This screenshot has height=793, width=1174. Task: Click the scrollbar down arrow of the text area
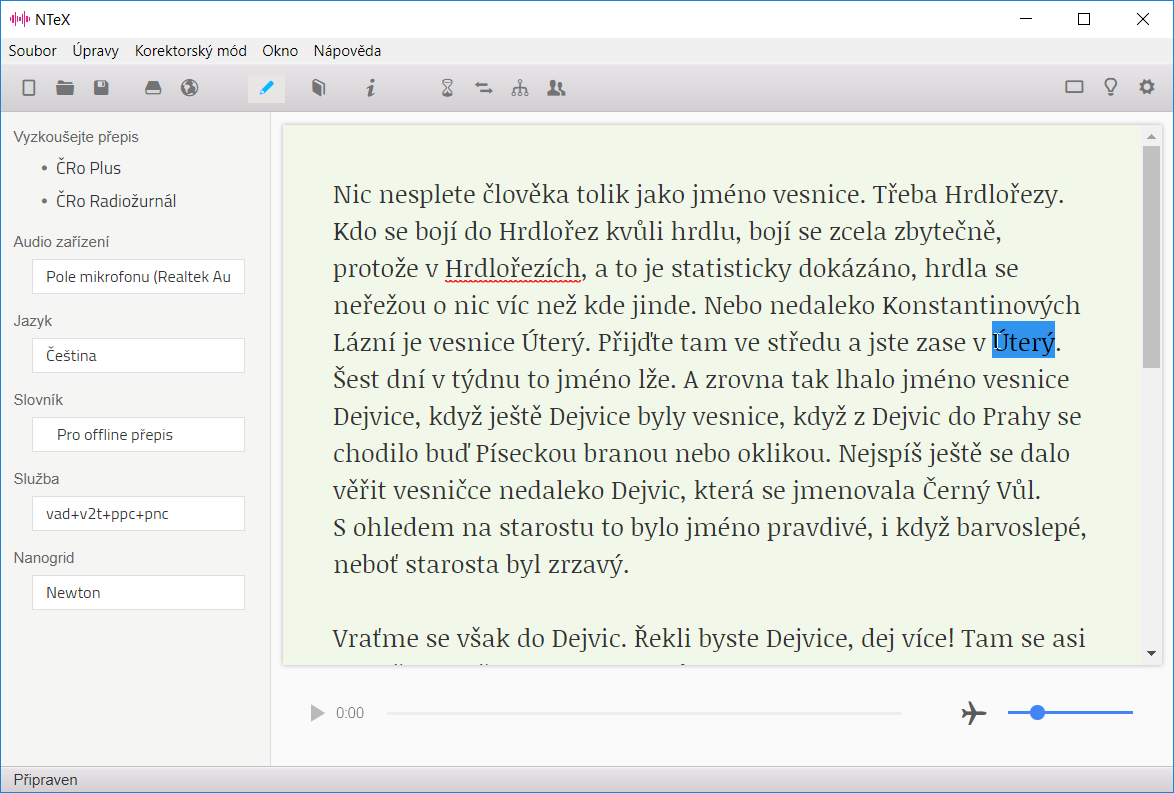[1152, 654]
